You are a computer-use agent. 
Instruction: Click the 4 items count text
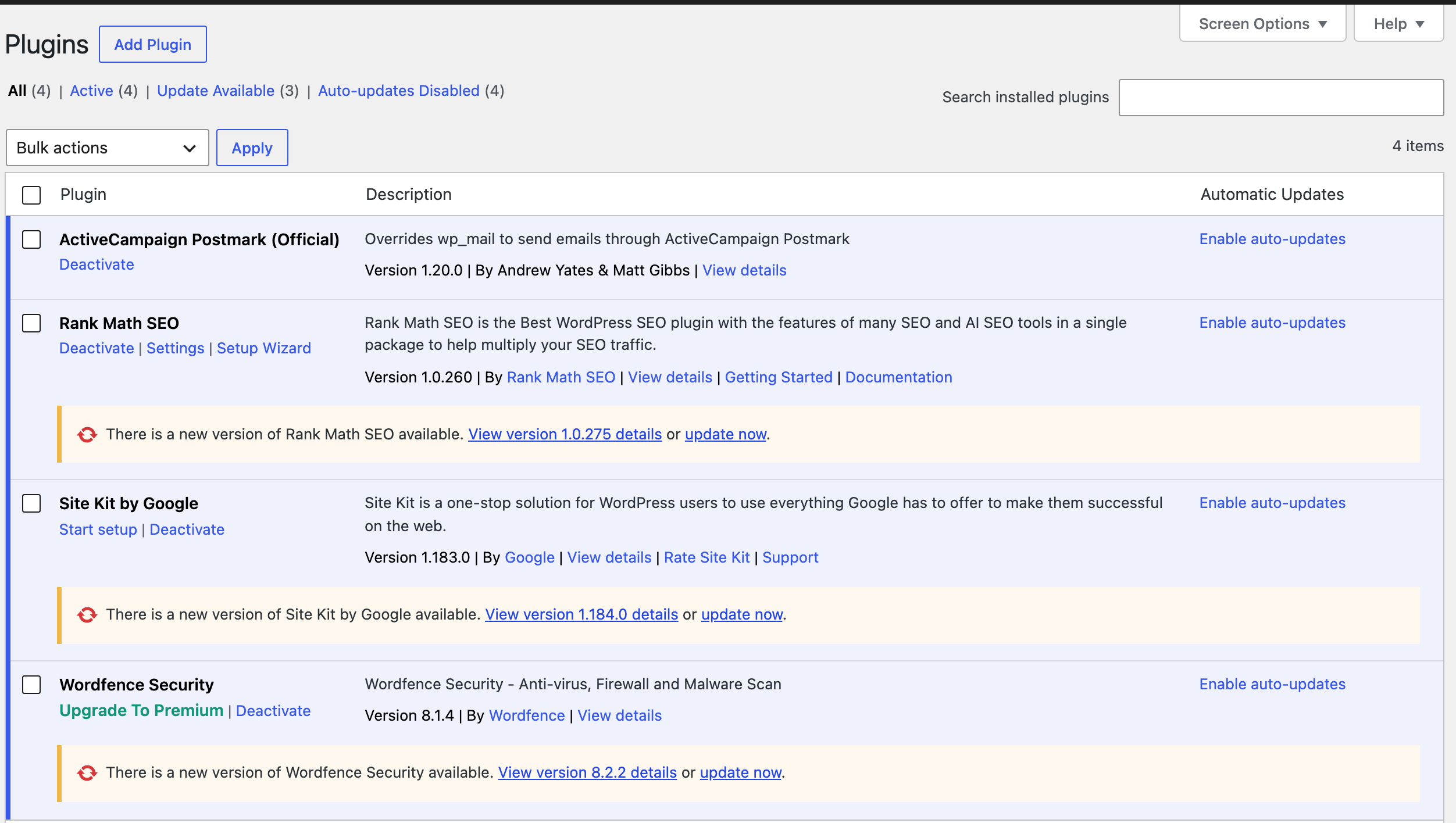[x=1418, y=146]
